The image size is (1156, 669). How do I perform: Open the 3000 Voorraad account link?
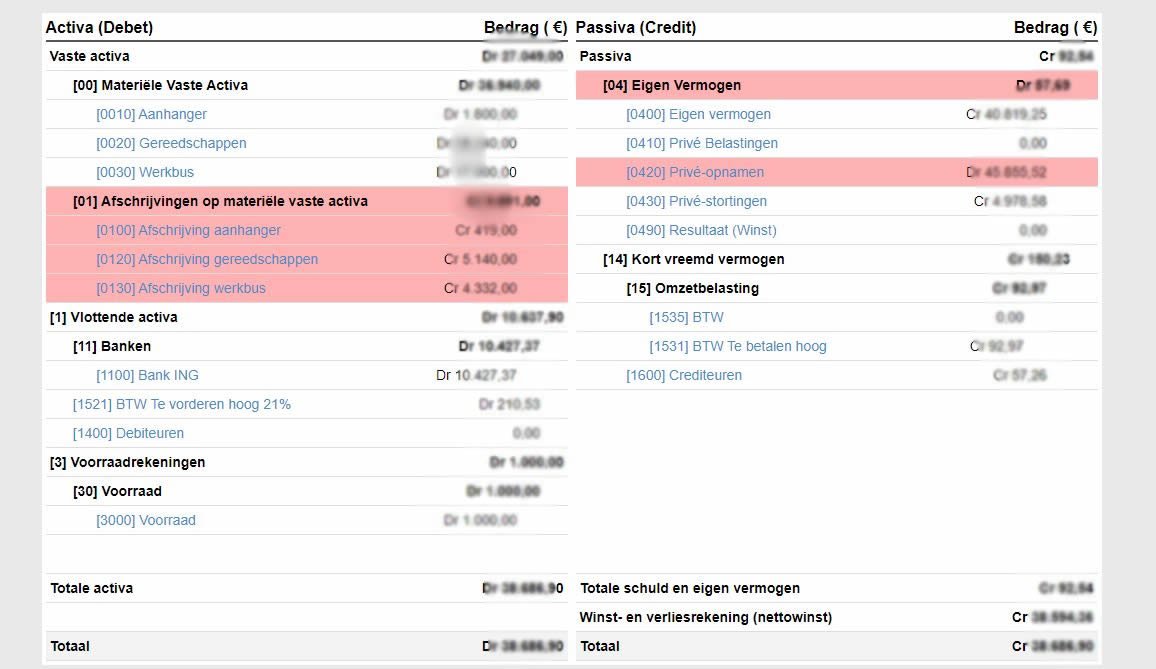(146, 520)
